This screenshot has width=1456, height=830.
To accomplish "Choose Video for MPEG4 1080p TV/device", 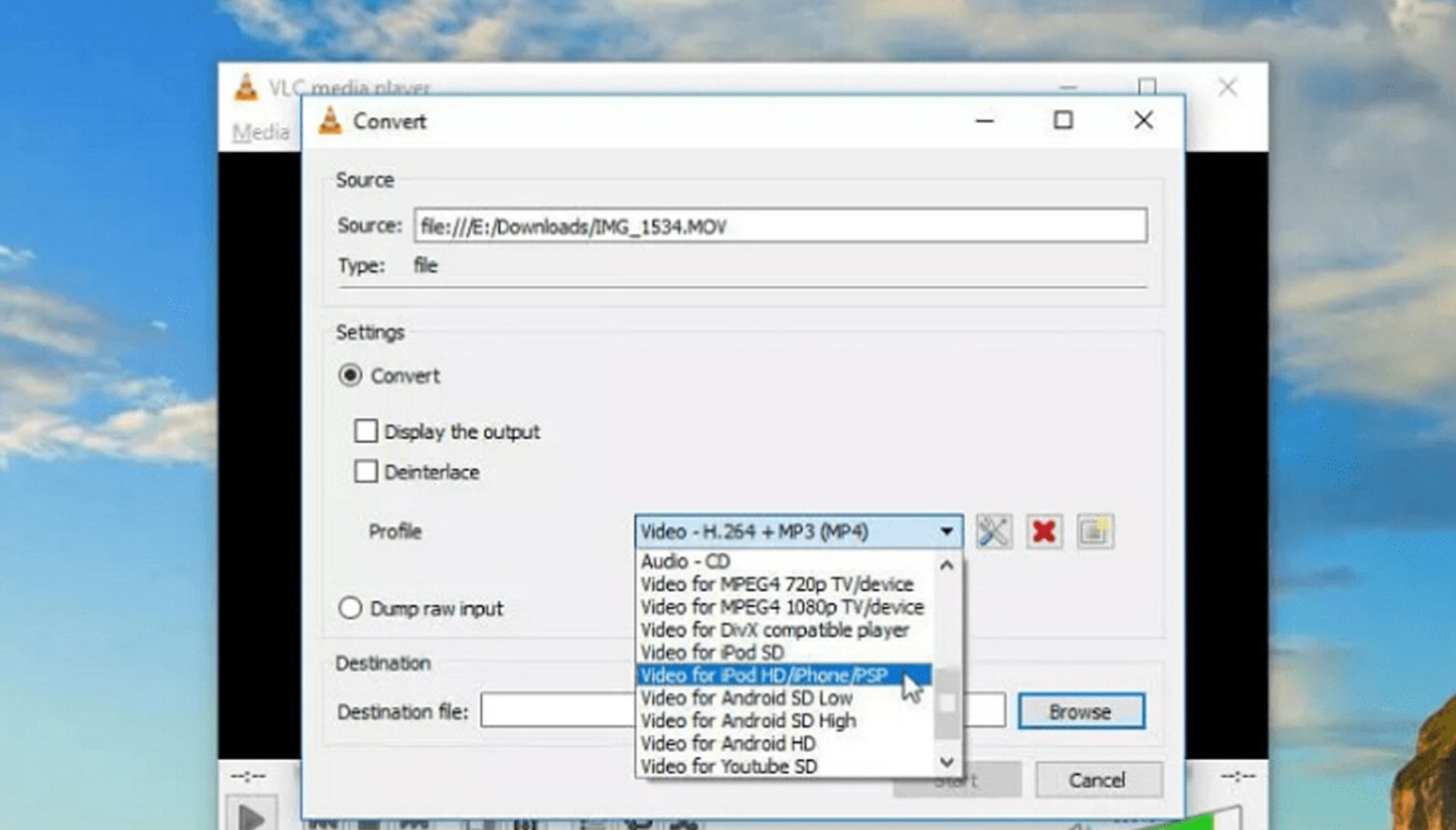I will (x=784, y=607).
